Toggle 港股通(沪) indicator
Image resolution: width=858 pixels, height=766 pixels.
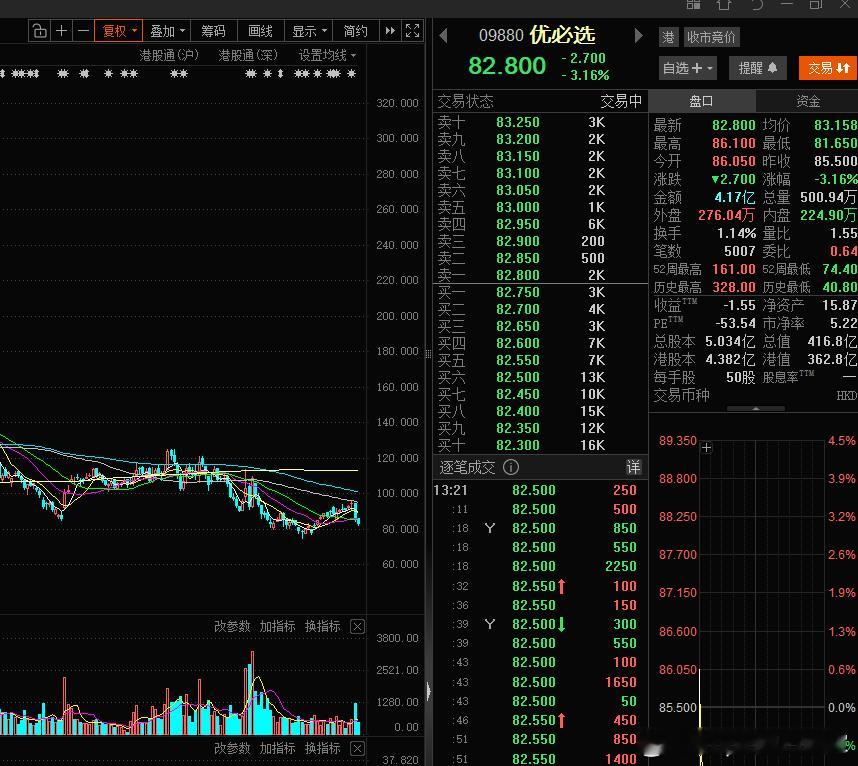[169, 55]
